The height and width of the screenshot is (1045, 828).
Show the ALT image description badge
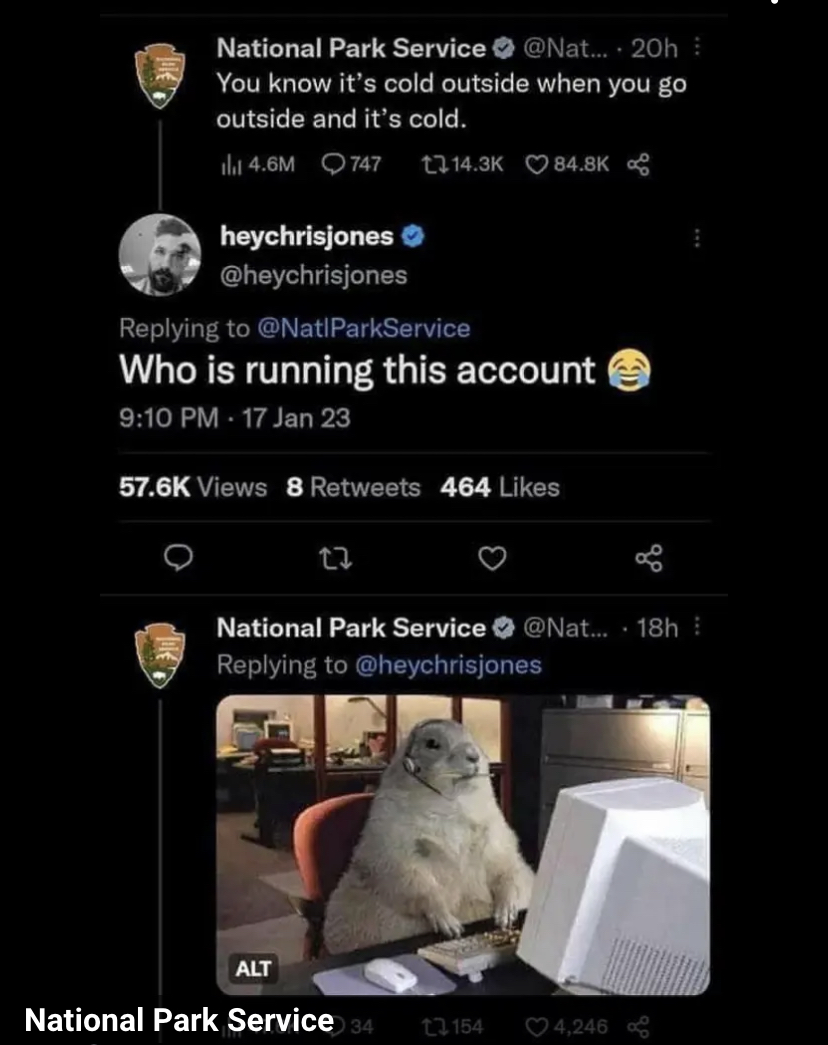tap(253, 968)
